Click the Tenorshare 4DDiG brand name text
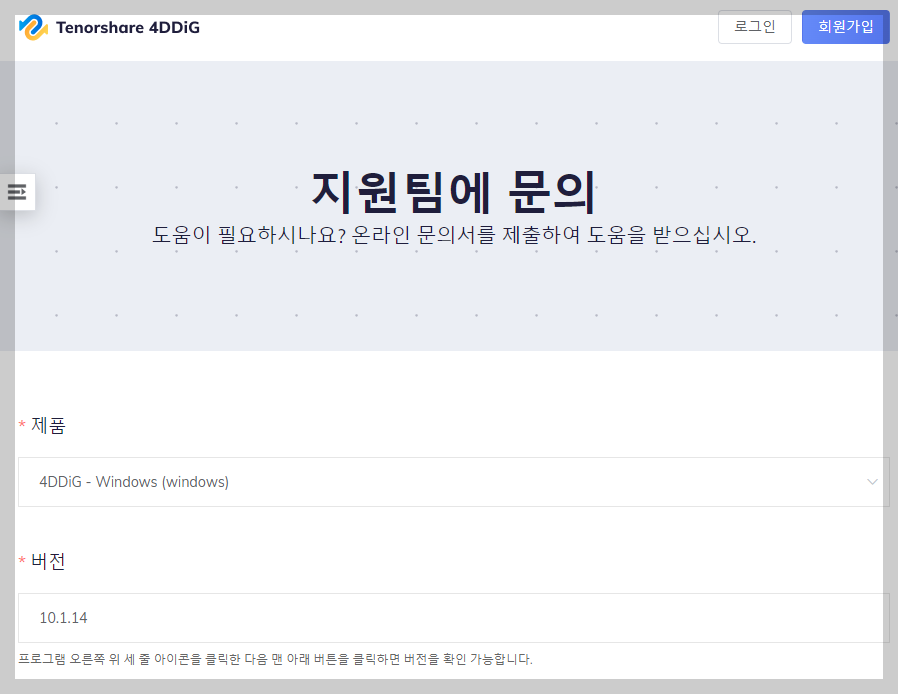Screen dimensions: 898x694 tap(128, 27)
